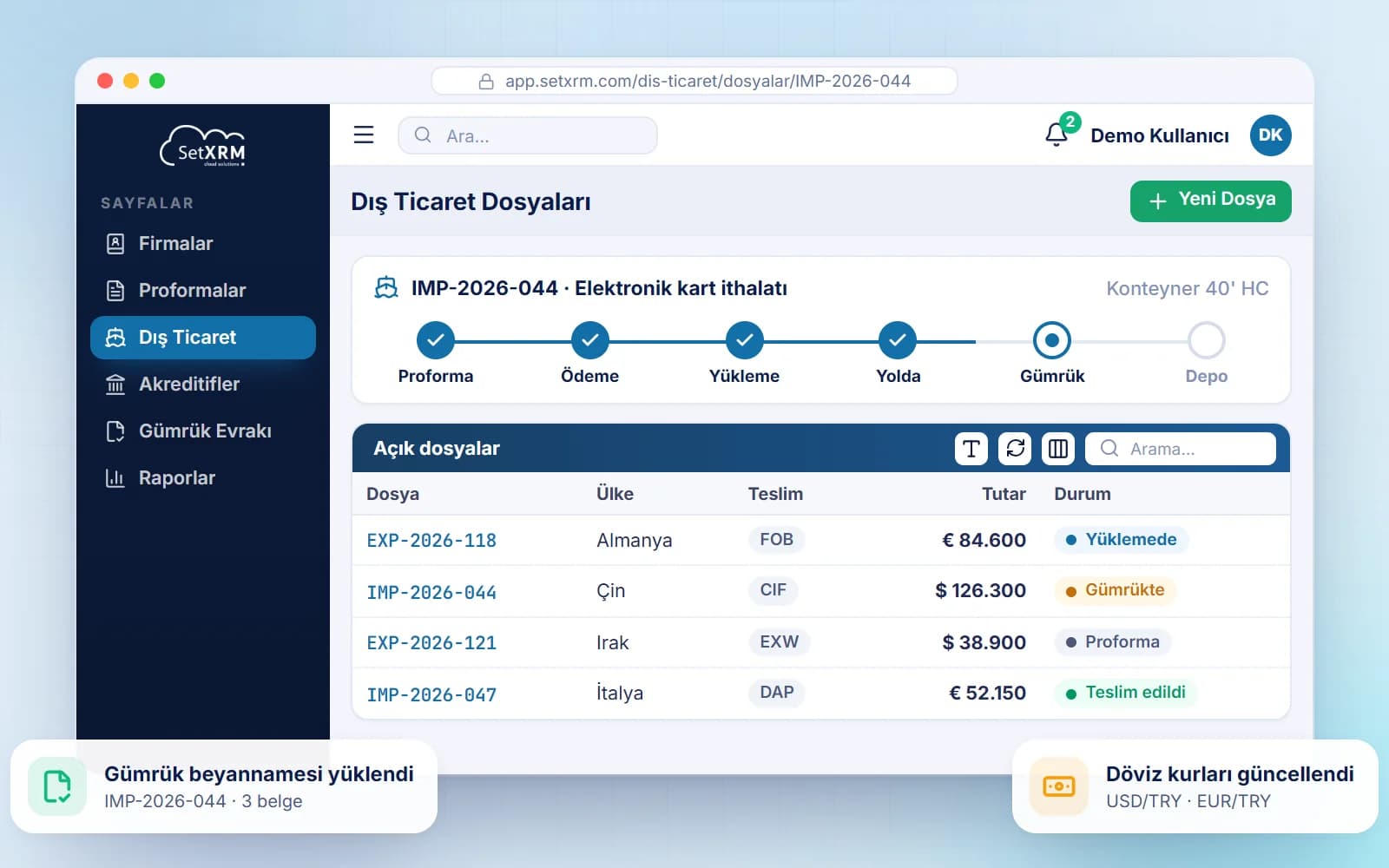Click the completed Yükleme step checkmark
The width and height of the screenshot is (1389, 868).
(744, 340)
